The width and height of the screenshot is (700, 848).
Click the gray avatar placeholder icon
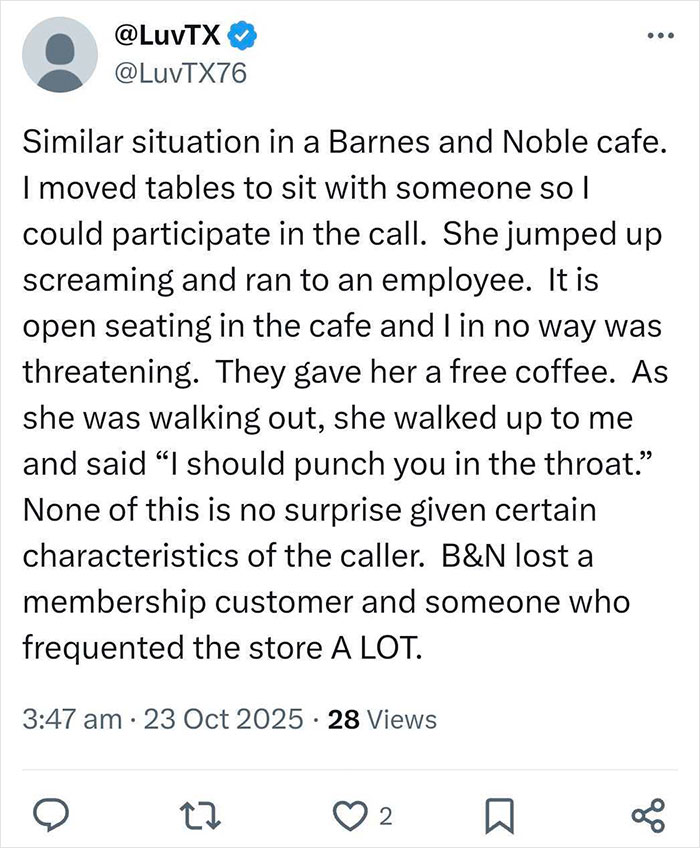60,55
